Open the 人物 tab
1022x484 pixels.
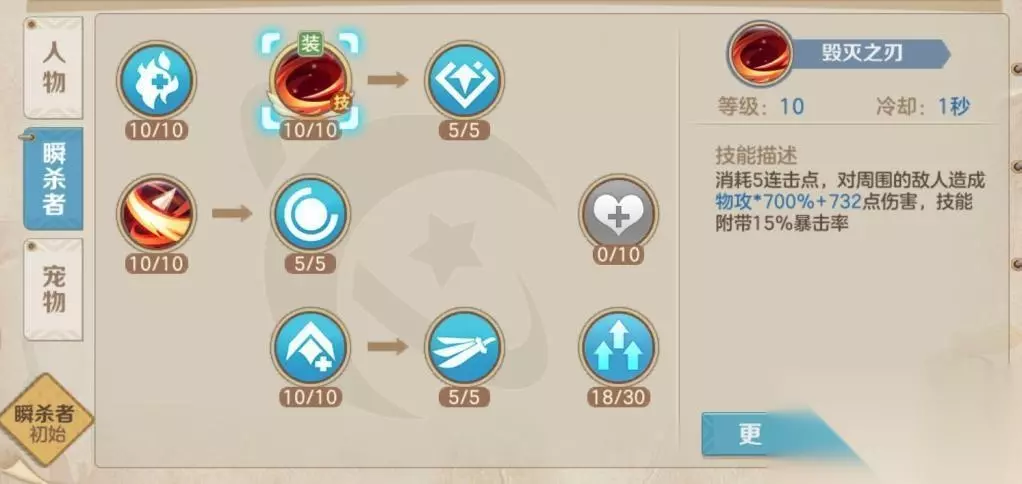[53, 68]
